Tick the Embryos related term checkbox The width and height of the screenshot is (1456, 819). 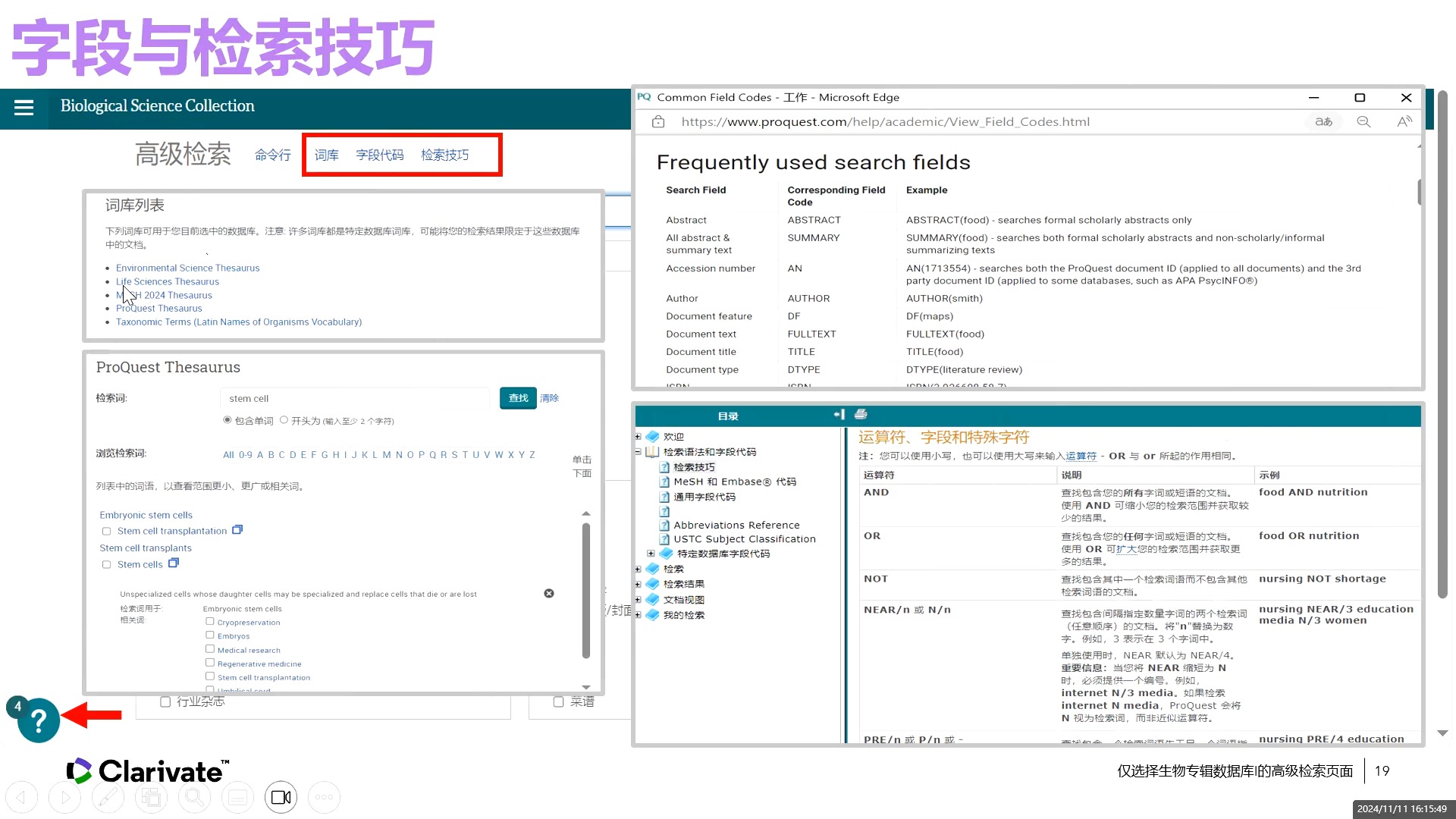210,635
